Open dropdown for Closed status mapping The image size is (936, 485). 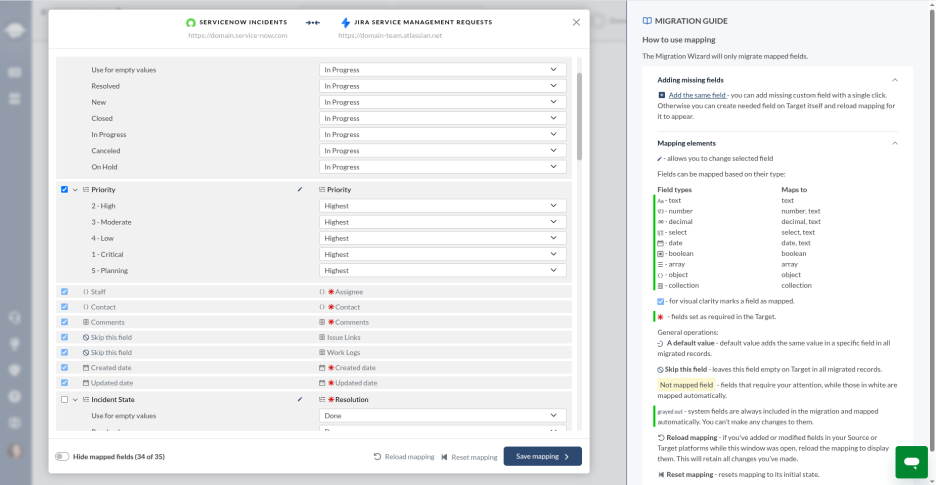point(442,118)
